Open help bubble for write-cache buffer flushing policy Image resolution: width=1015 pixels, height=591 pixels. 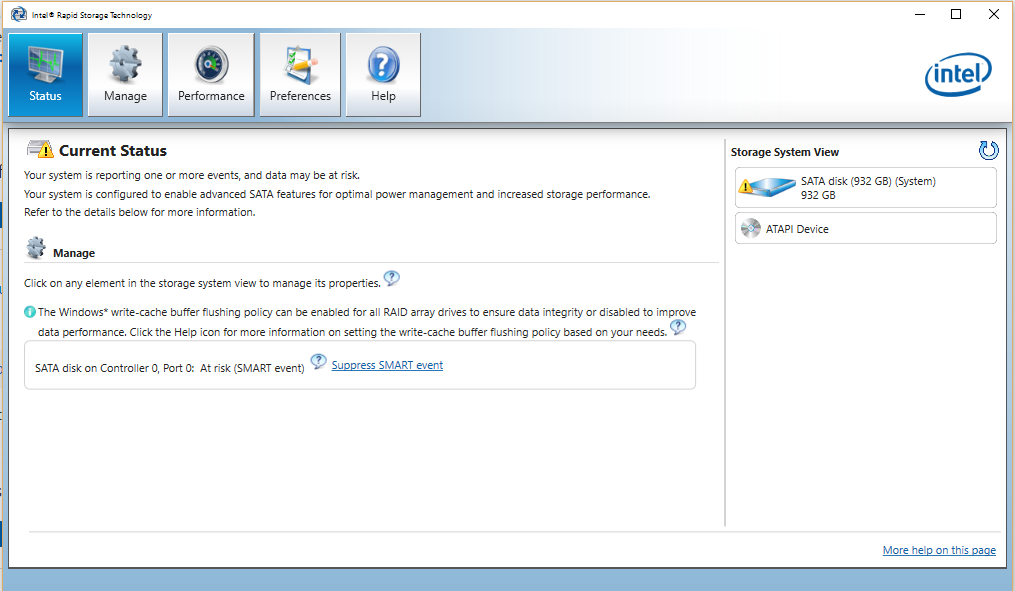(678, 327)
